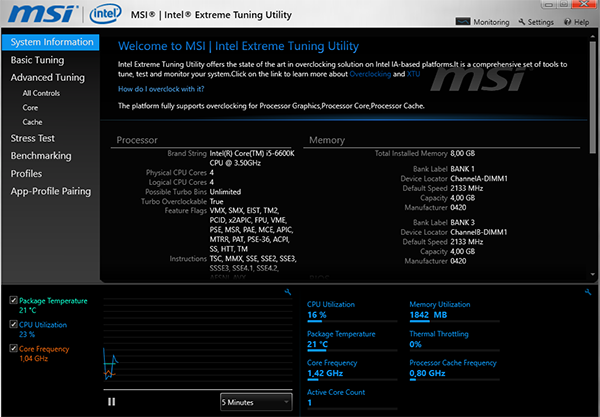600x417 pixels.
Task: Open 'How do I overclock with it?' link
Action: [161, 89]
